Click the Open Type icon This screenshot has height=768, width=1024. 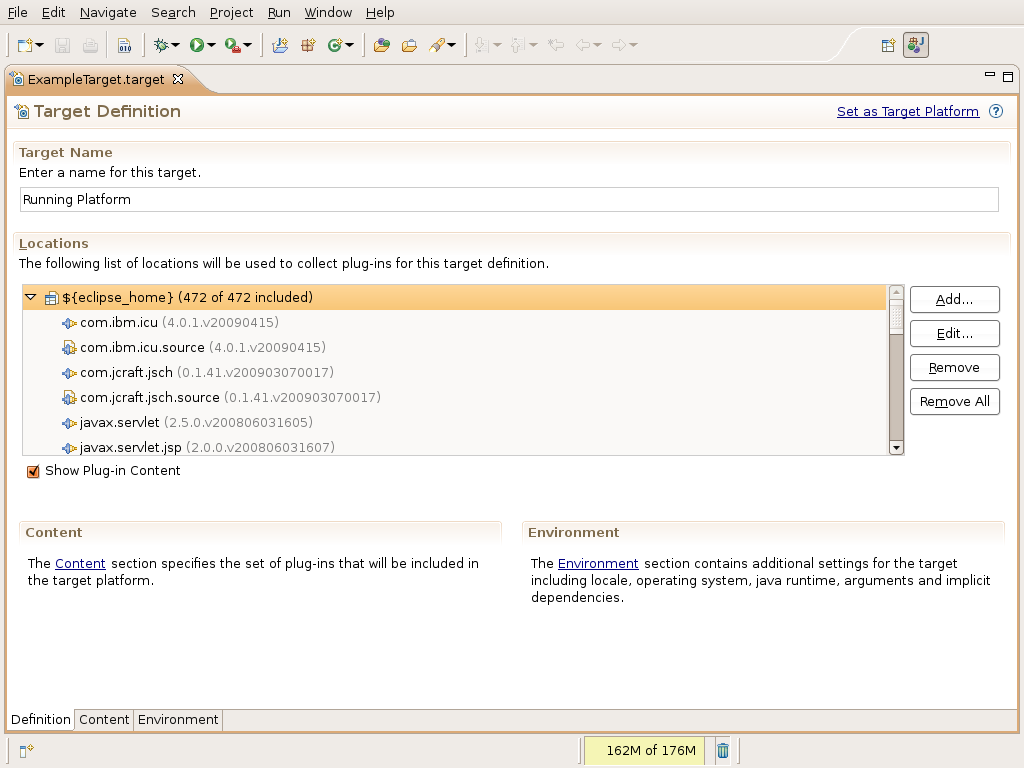381,45
